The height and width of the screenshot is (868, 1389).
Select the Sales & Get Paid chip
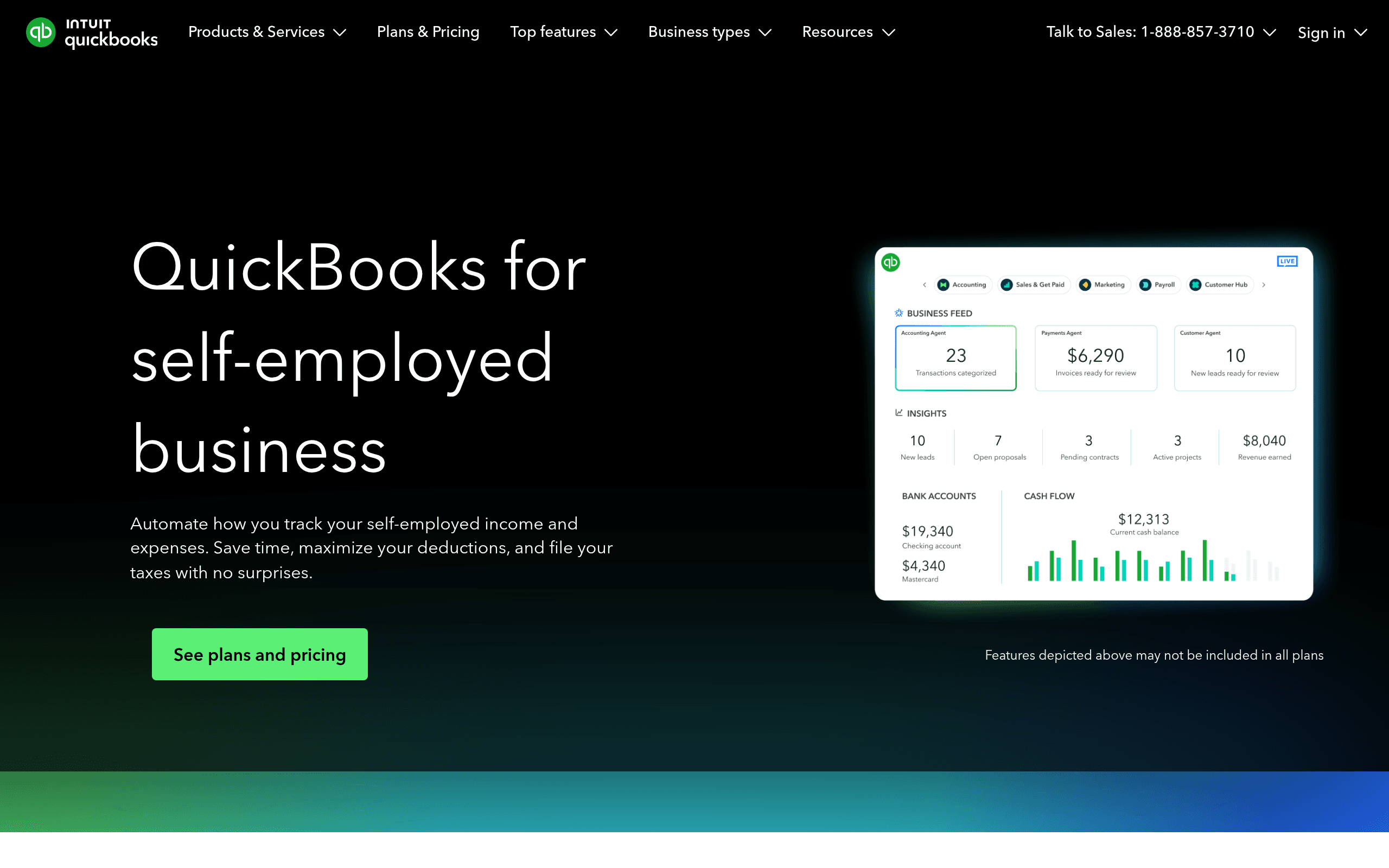(1033, 285)
